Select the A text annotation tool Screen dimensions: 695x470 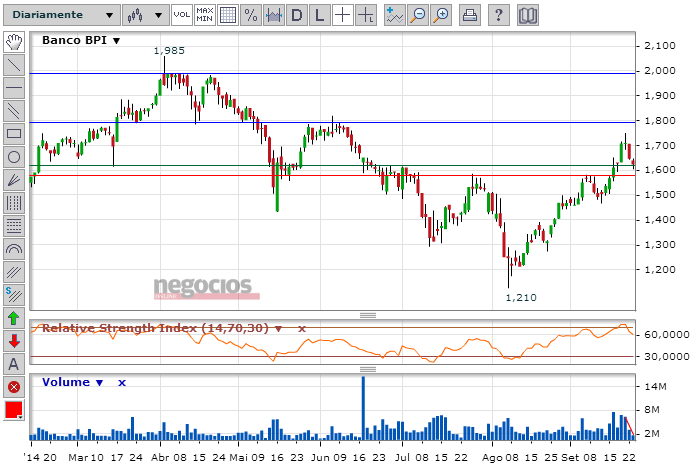click(x=14, y=364)
